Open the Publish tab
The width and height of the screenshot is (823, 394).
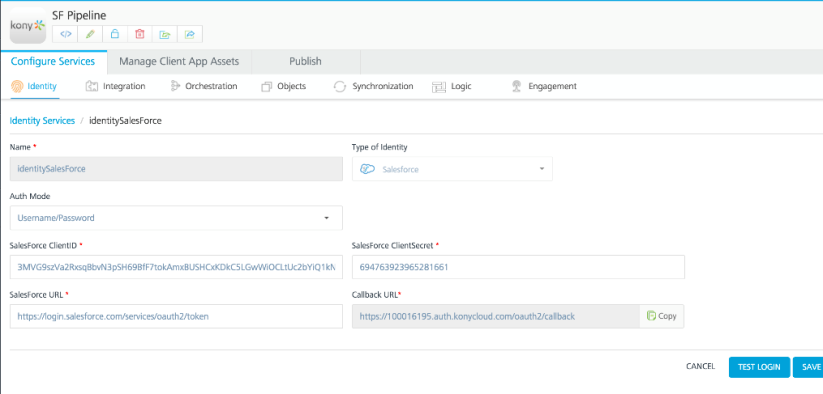pyautogui.click(x=305, y=61)
